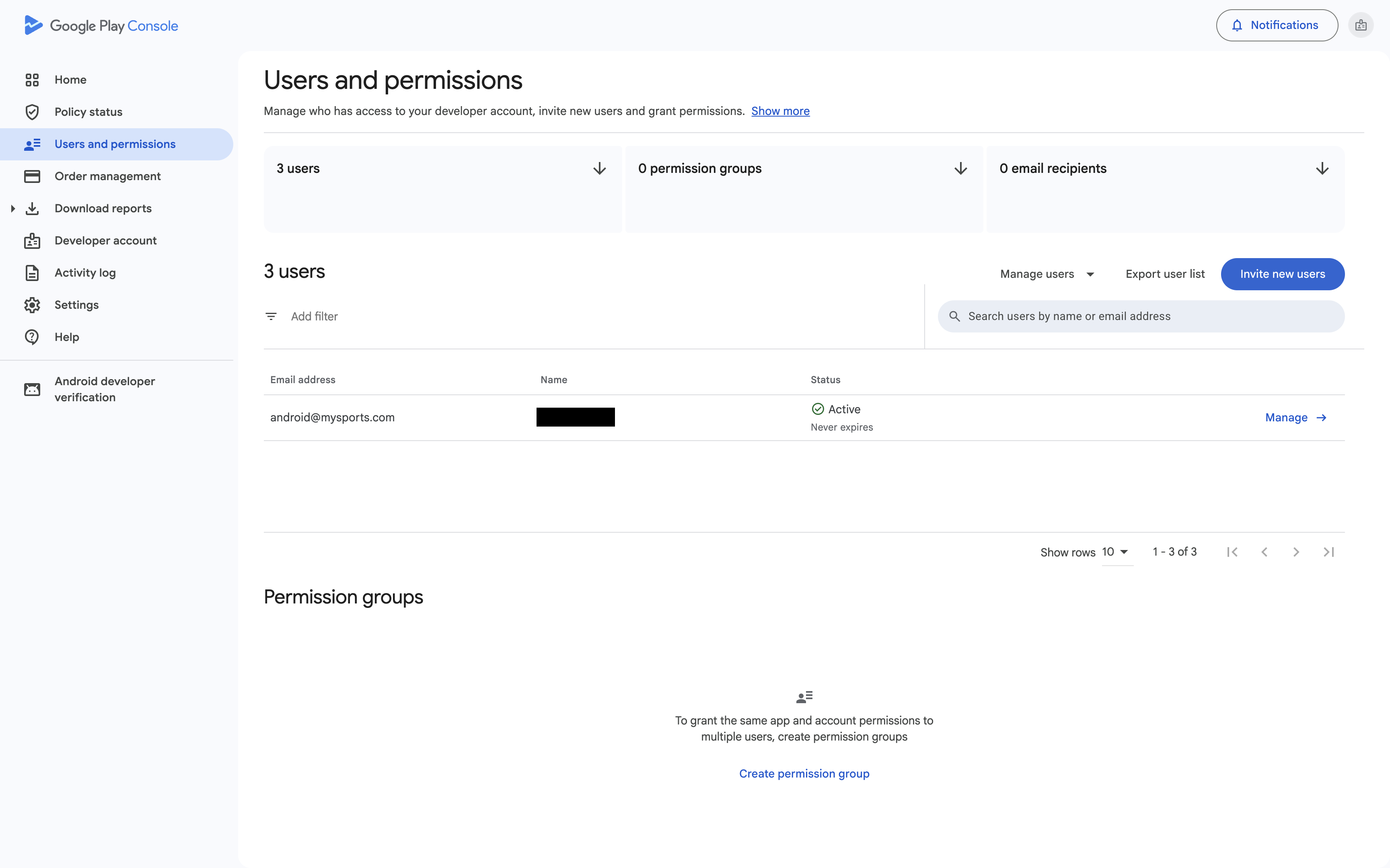The image size is (1390, 868).
Task: Click the Activity log document icon
Action: pos(32,273)
